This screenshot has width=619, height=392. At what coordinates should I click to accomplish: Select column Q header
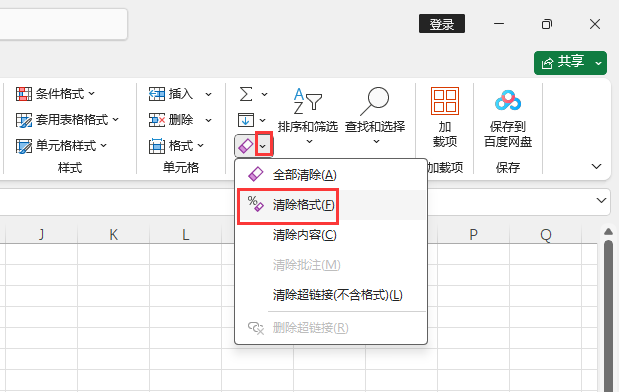[546, 235]
